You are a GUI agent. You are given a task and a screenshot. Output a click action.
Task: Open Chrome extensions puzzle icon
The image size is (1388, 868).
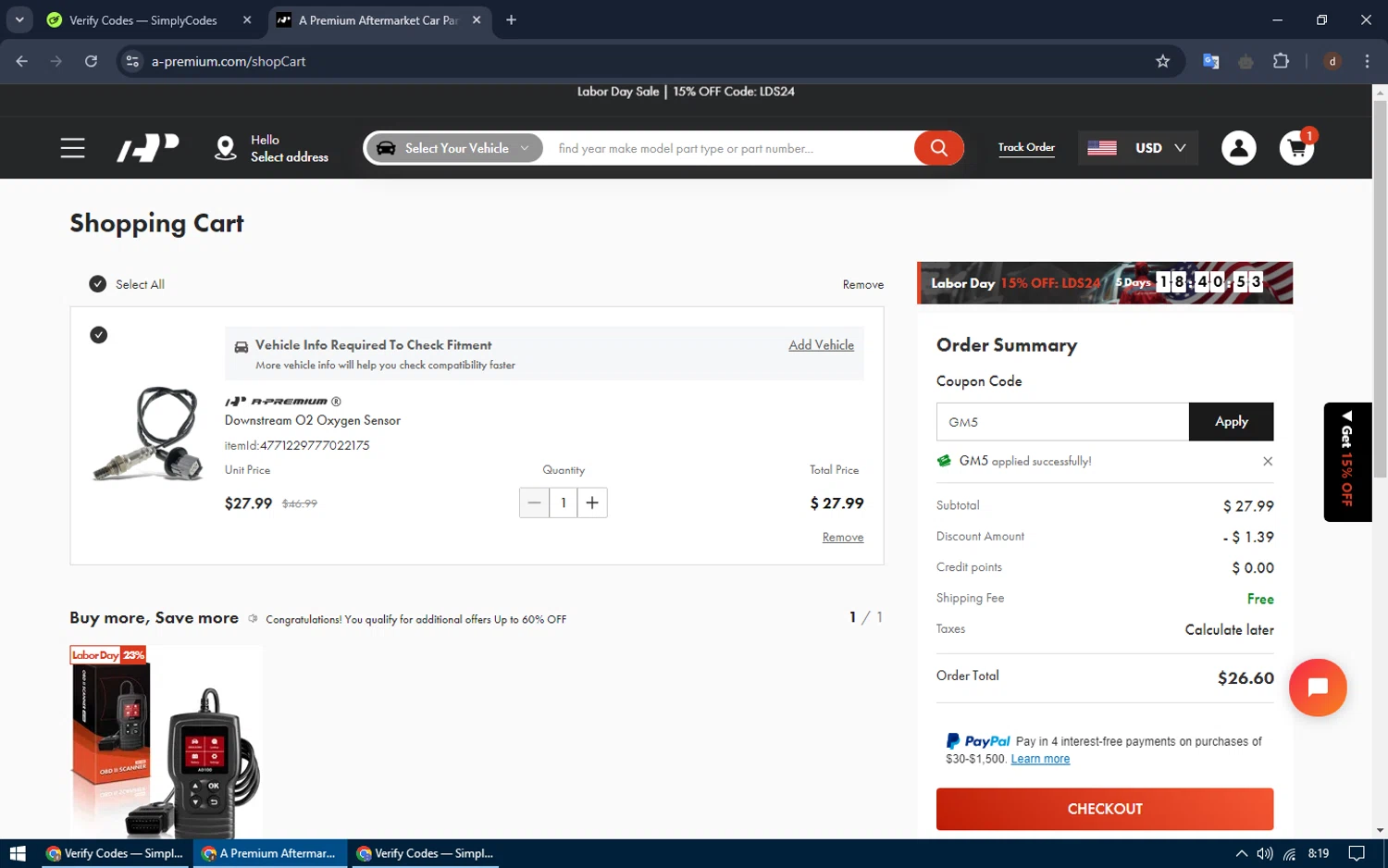(1281, 61)
